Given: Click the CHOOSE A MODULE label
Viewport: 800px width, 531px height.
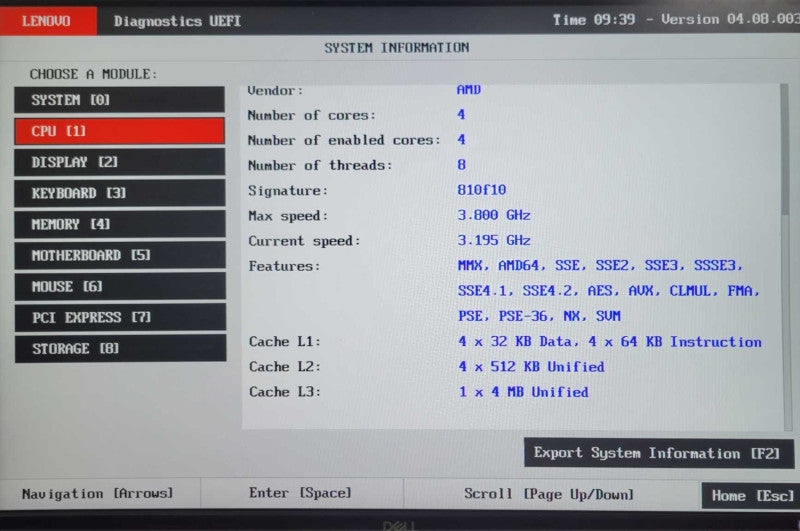Looking at the screenshot, I should 93,74.
